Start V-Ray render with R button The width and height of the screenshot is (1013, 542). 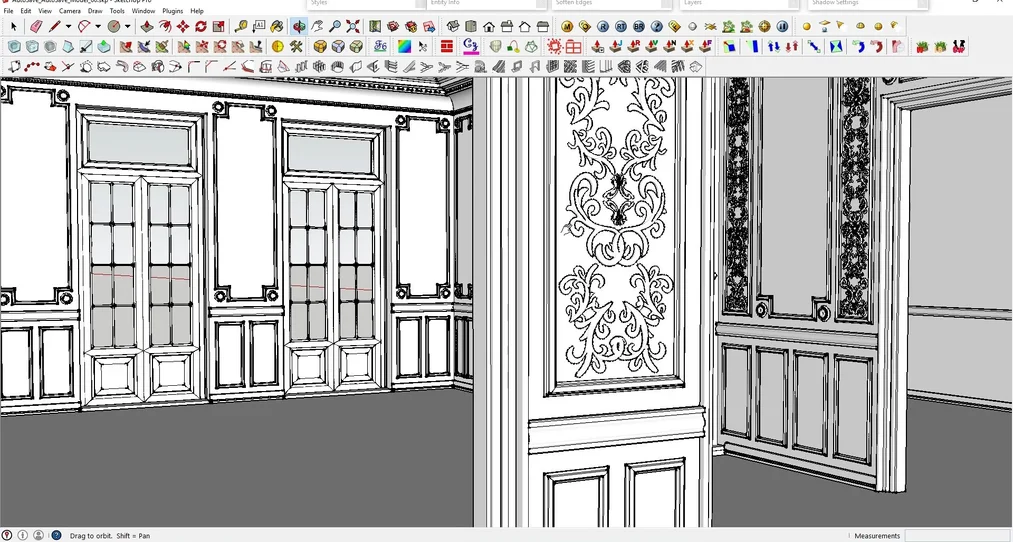(603, 26)
